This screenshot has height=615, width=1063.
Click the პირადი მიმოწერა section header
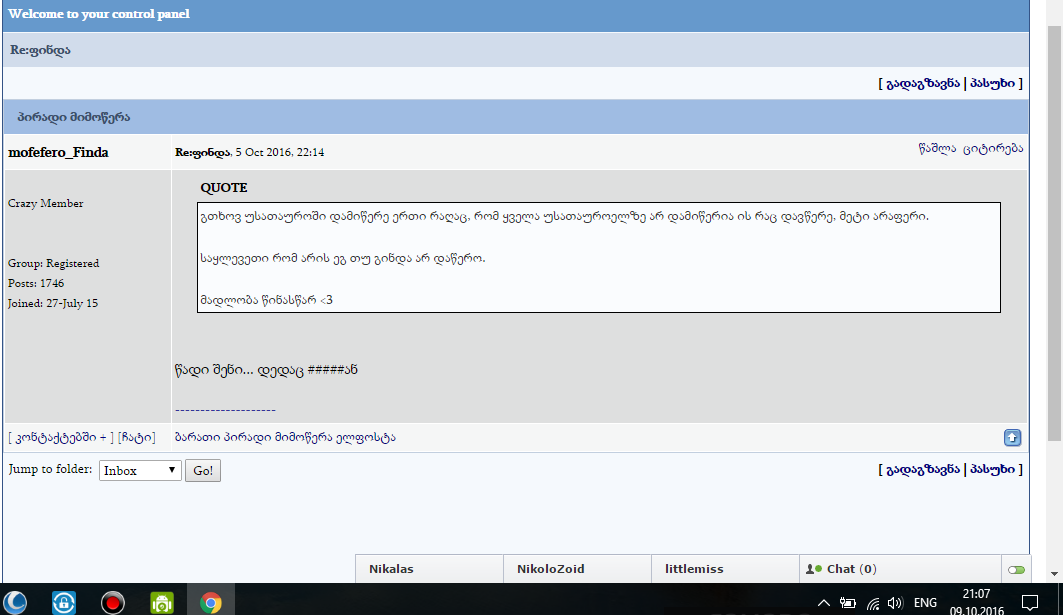point(73,117)
